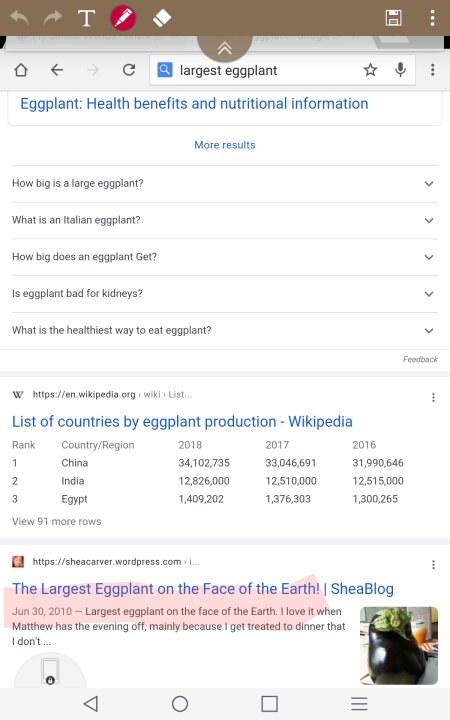Screen dimensions: 450x720
Task: Open the annotation toolbar overflow menu
Action: 432,18
